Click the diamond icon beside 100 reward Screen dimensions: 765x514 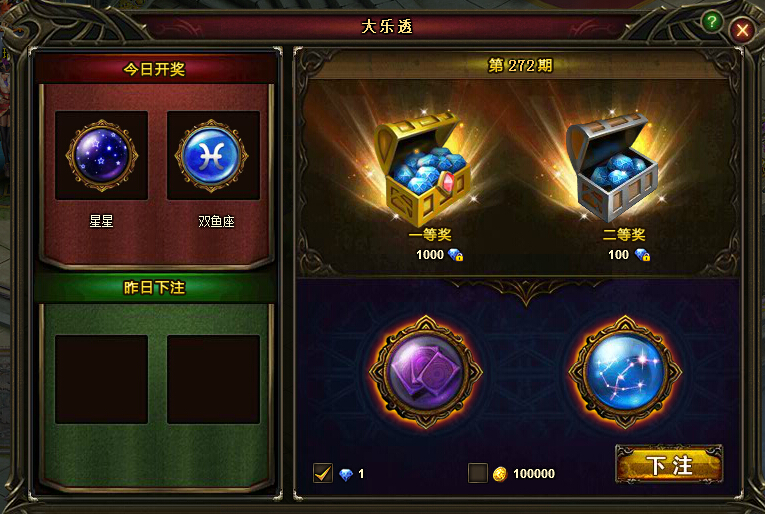pyautogui.click(x=642, y=255)
